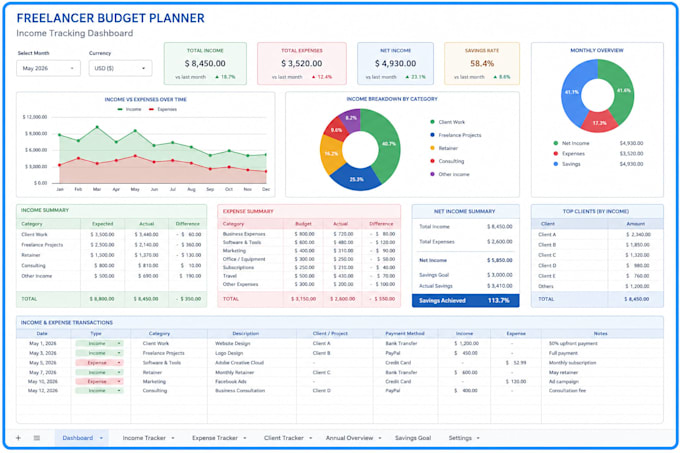Image resolution: width=680 pixels, height=453 pixels.
Task: Click the add sheet plus icon
Action: tap(18, 438)
